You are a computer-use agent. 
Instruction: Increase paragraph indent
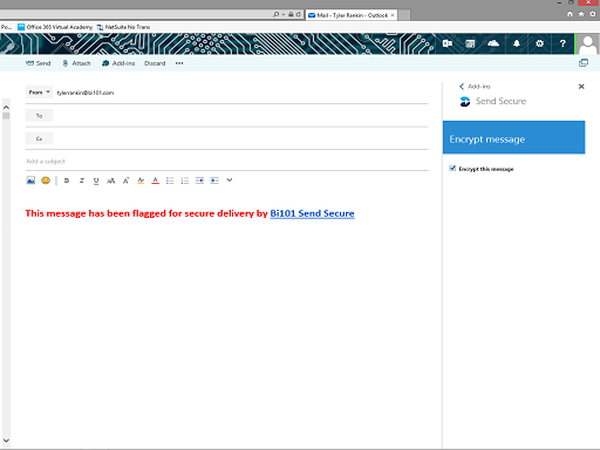point(214,181)
